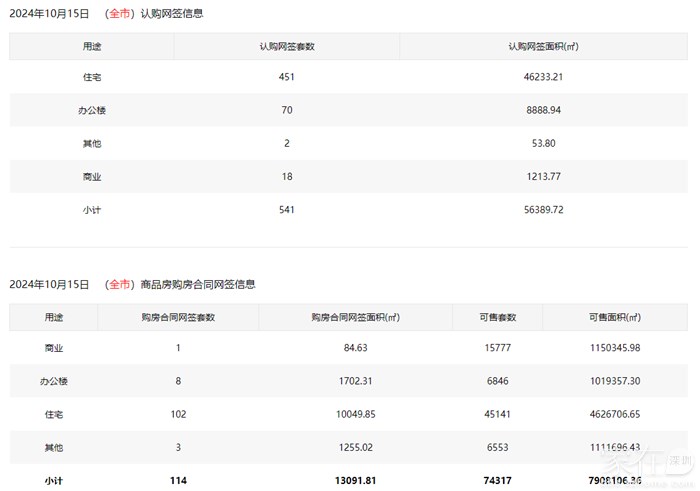700x491 pixels.
Task: Click the 商业 available units value 15777
Action: tap(497, 348)
